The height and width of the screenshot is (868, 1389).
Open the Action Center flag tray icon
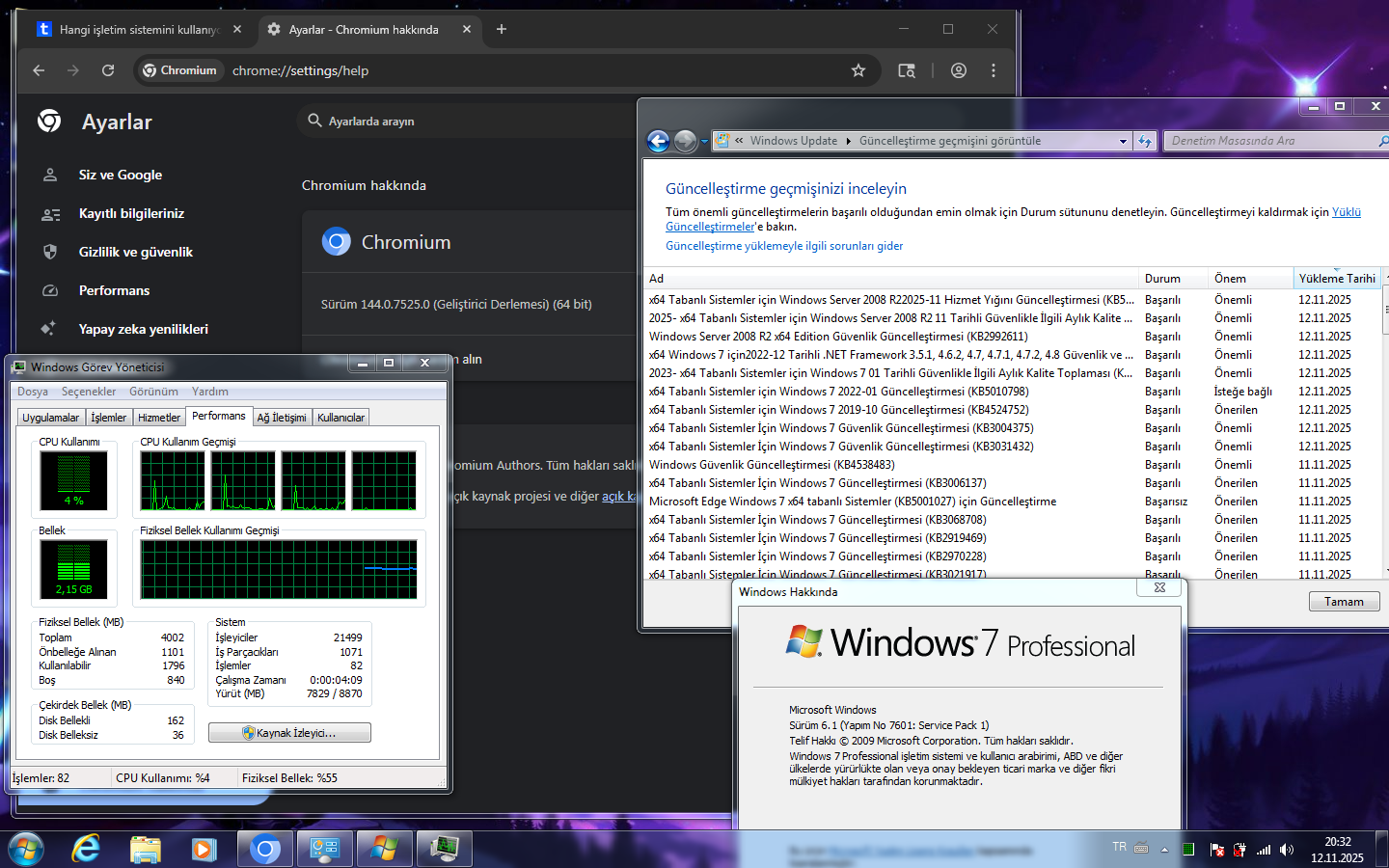(1217, 850)
